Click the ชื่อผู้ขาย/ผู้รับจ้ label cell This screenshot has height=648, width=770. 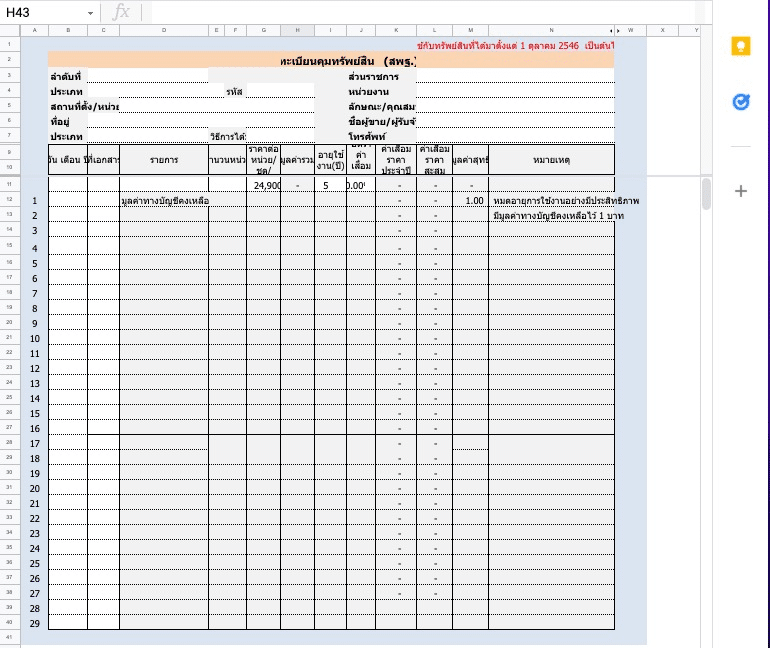click(x=381, y=121)
